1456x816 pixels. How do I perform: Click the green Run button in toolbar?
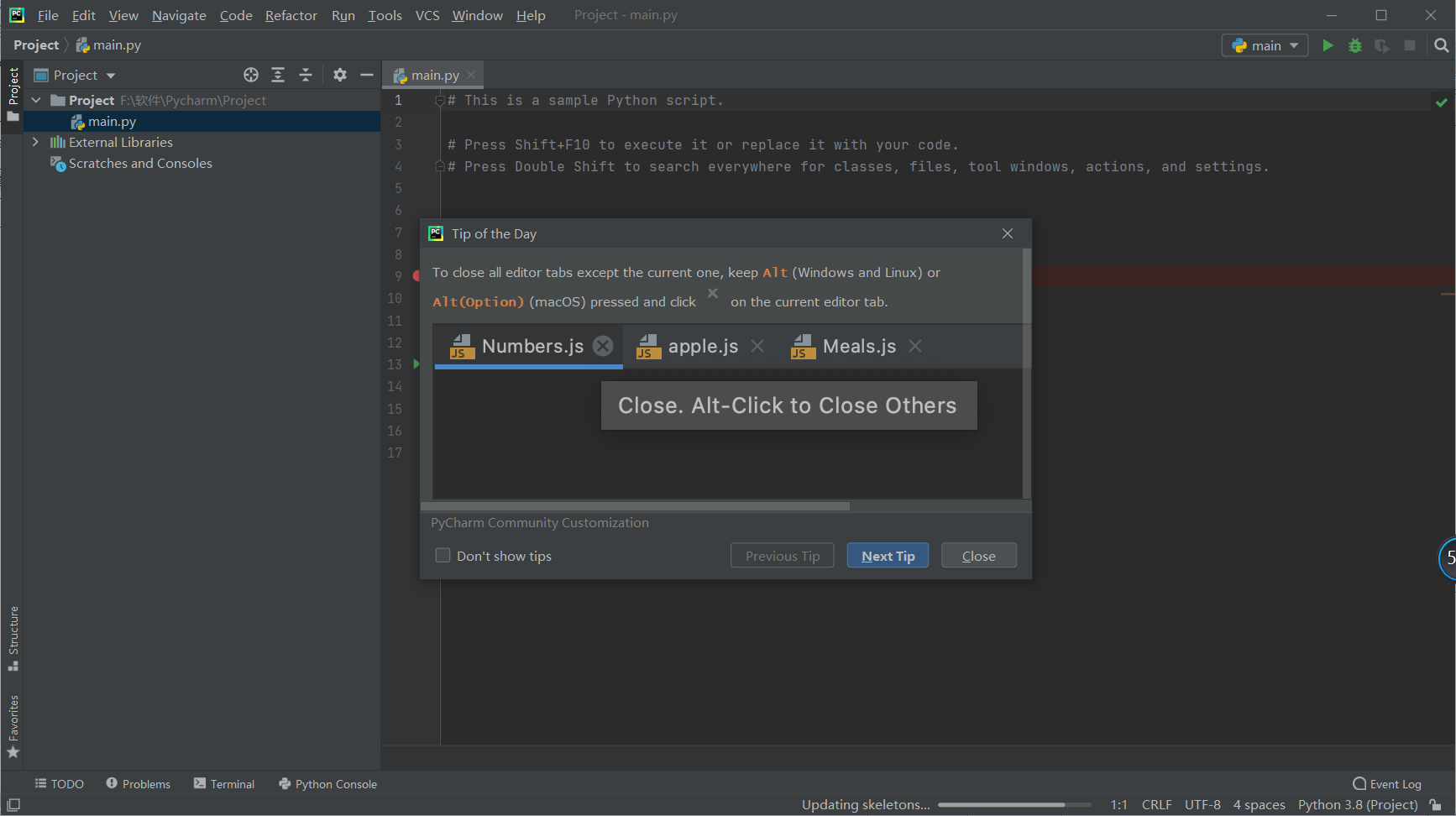(x=1328, y=45)
